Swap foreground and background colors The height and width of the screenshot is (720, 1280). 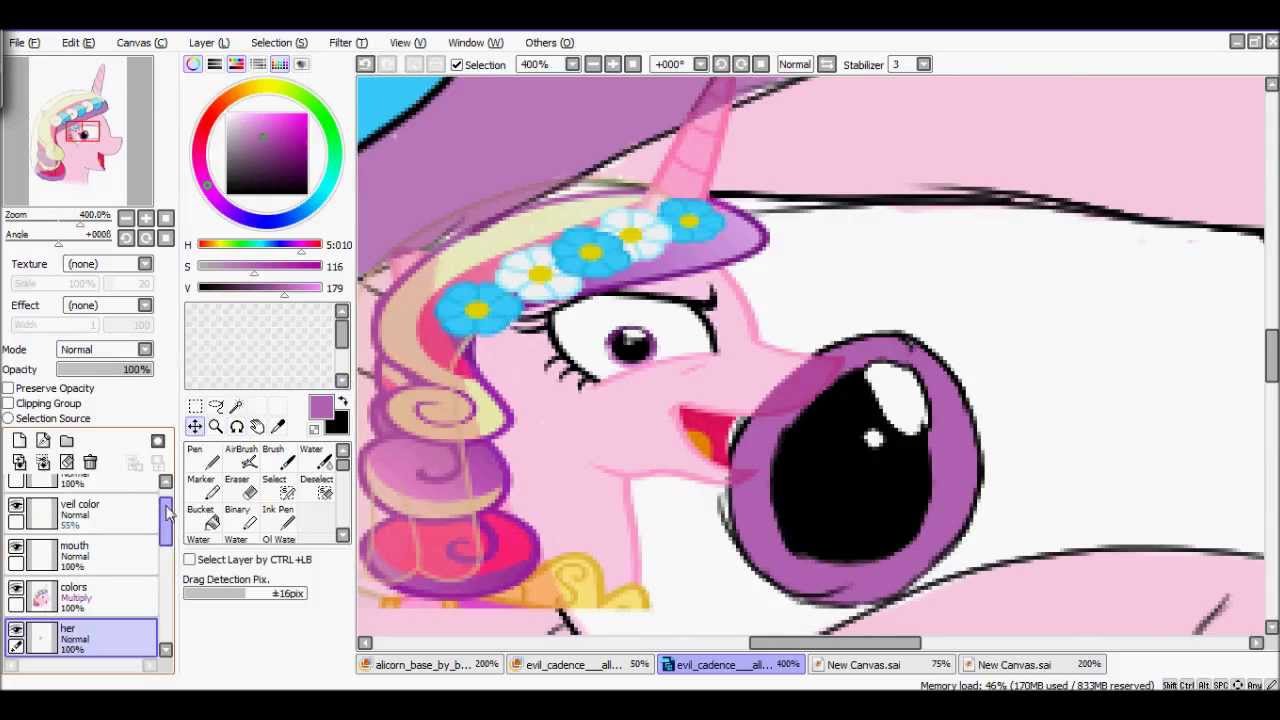pos(342,401)
